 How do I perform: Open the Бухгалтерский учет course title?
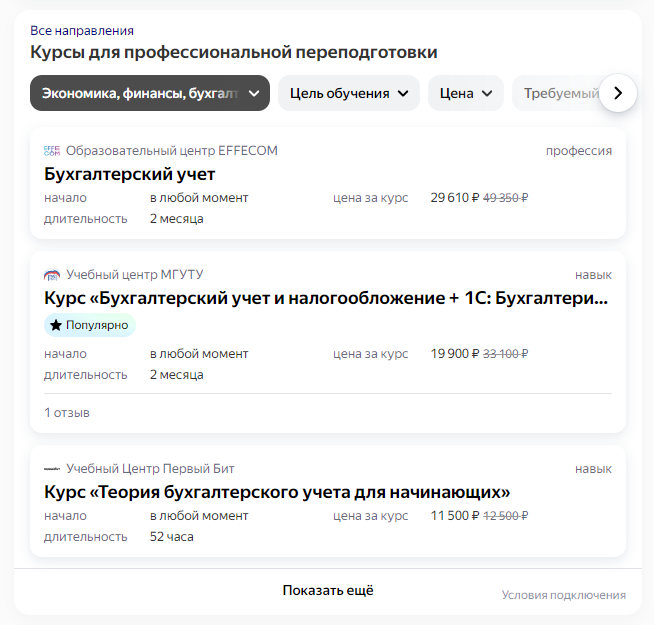pos(130,174)
